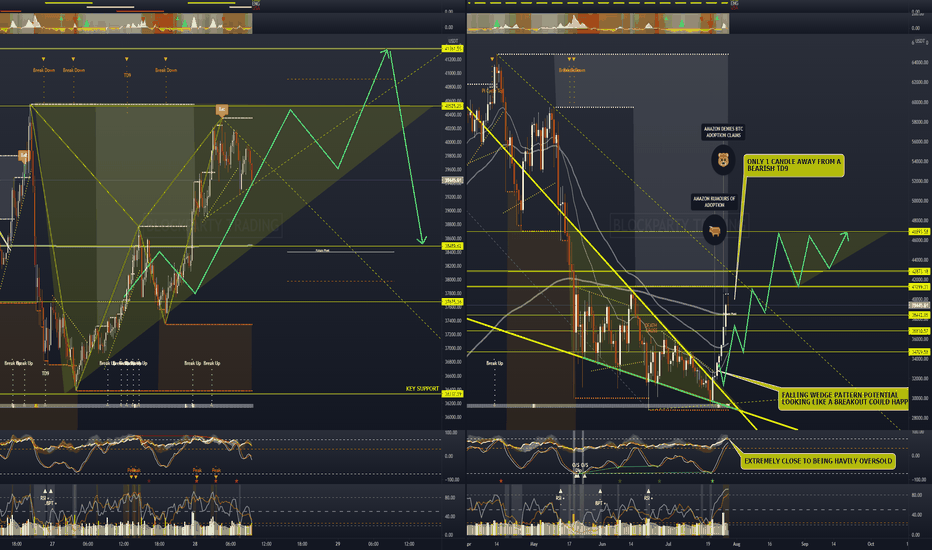Click '50000.00' on right chart price axis
The image size is (932, 550).
(x=919, y=201)
